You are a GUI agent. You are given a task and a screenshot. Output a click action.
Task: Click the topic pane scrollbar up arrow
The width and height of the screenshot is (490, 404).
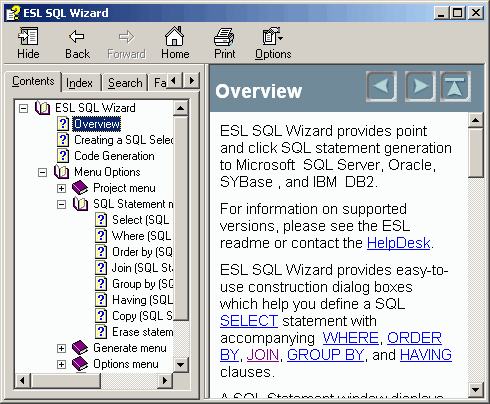tap(476, 120)
